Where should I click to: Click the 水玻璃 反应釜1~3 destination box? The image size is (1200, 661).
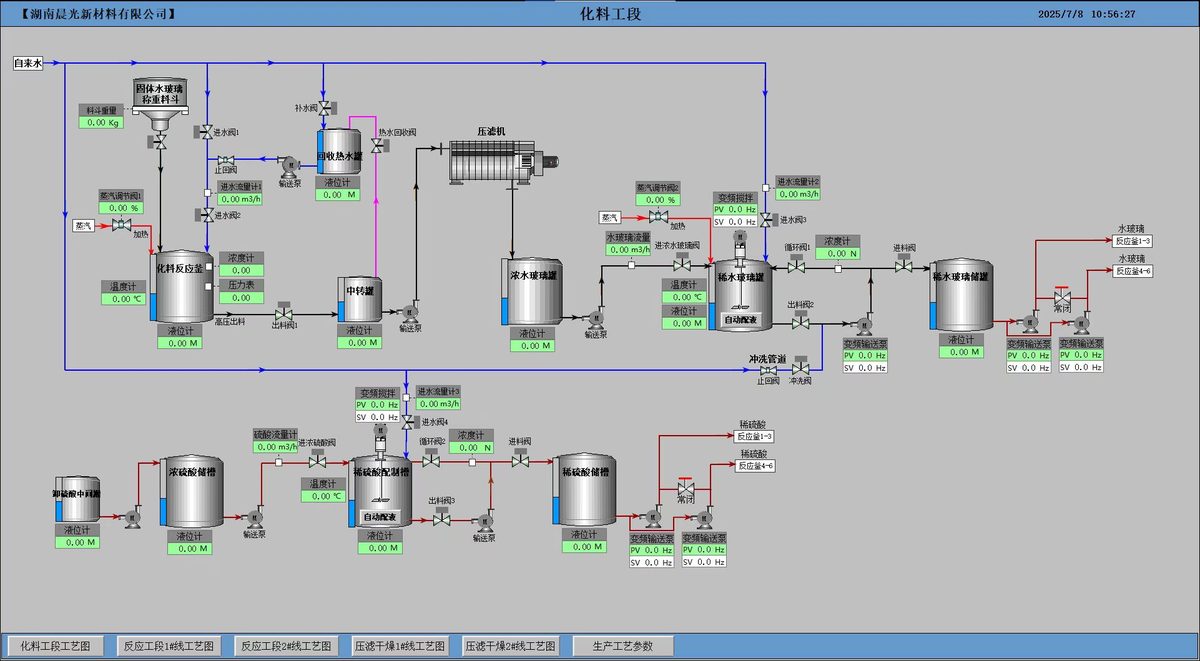click(1134, 241)
